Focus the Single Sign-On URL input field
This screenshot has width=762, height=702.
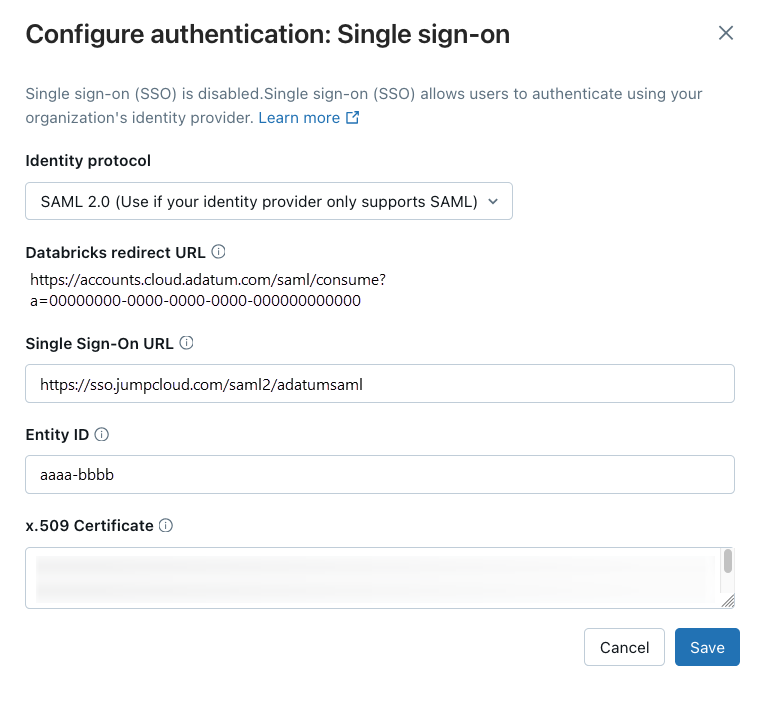380,383
